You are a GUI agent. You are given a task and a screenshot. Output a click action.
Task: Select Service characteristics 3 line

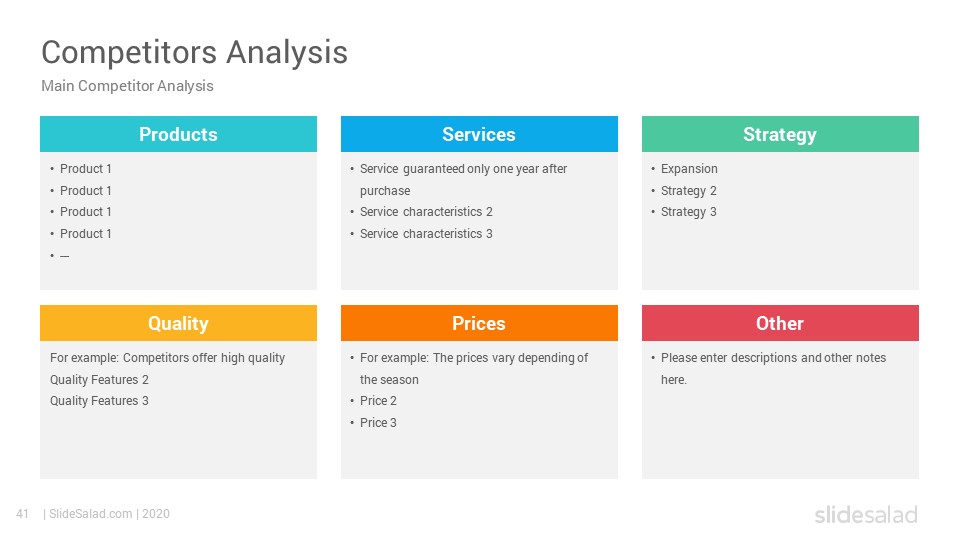(x=426, y=234)
